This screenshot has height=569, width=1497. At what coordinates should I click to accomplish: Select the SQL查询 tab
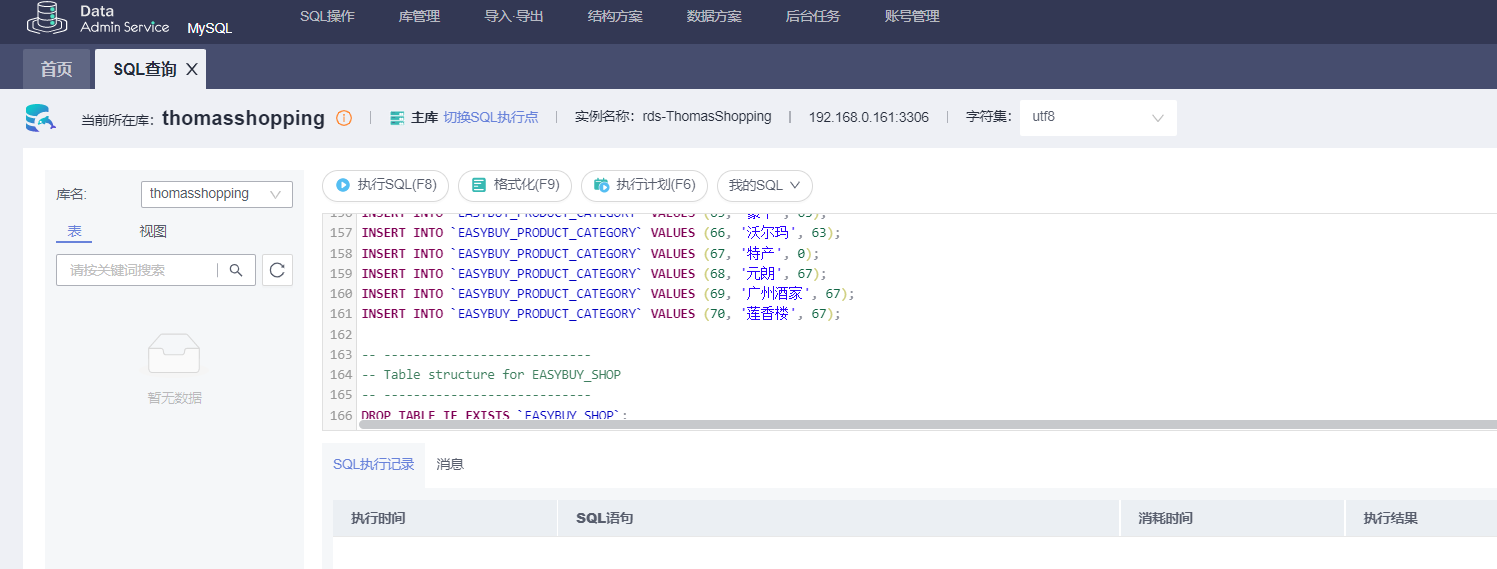click(x=145, y=69)
